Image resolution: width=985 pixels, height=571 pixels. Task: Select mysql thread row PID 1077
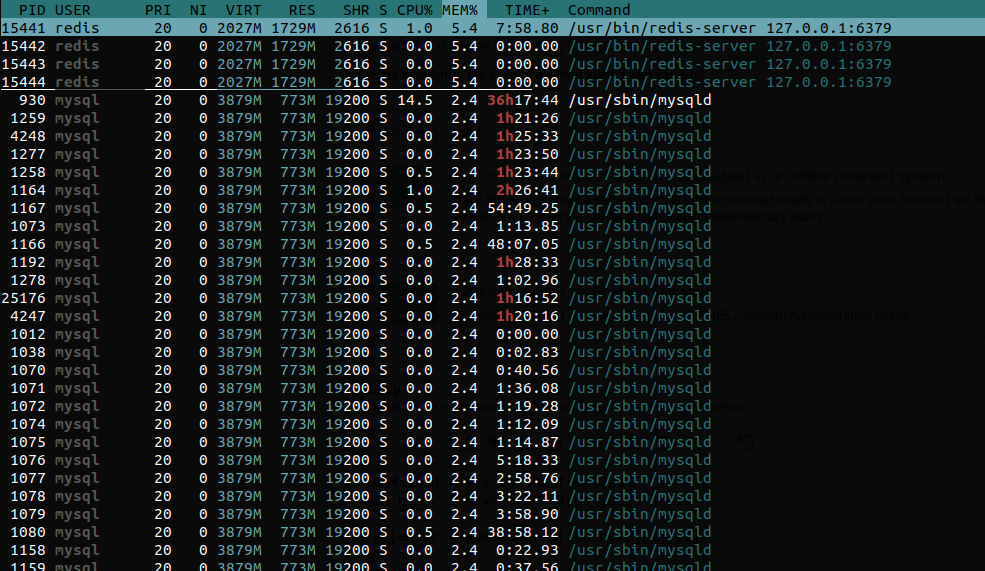coord(492,478)
